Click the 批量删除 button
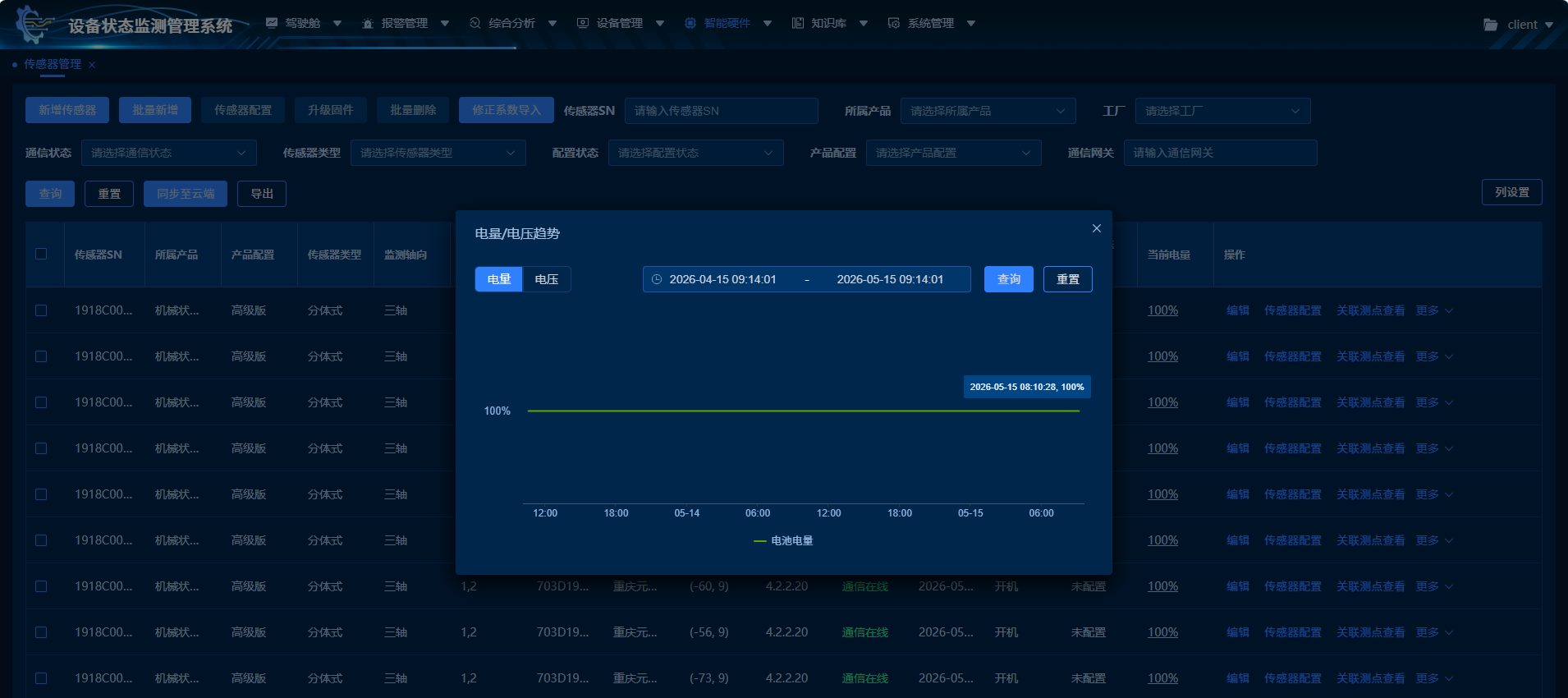The image size is (1568, 698). tap(413, 110)
